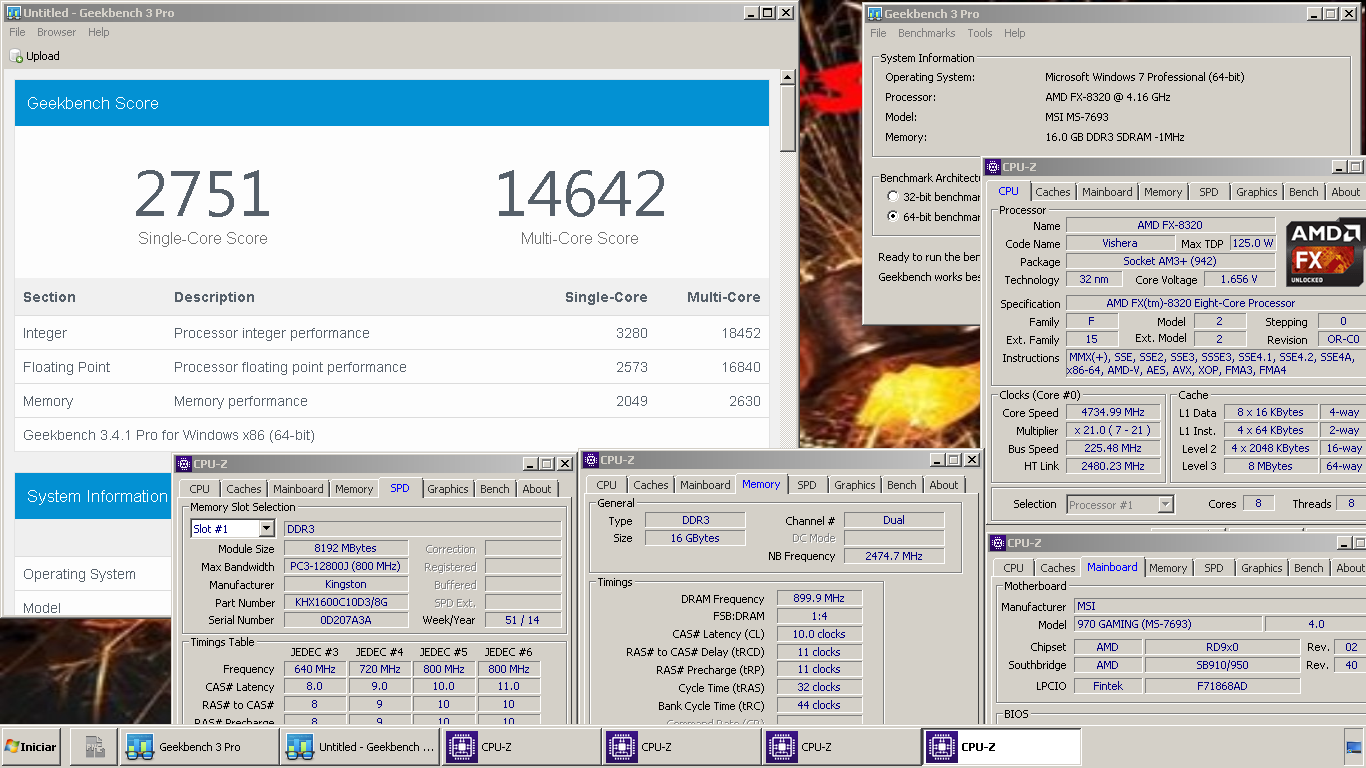
Task: Click the highlighted CPU-Z taskbar button
Action: pos(1002,747)
